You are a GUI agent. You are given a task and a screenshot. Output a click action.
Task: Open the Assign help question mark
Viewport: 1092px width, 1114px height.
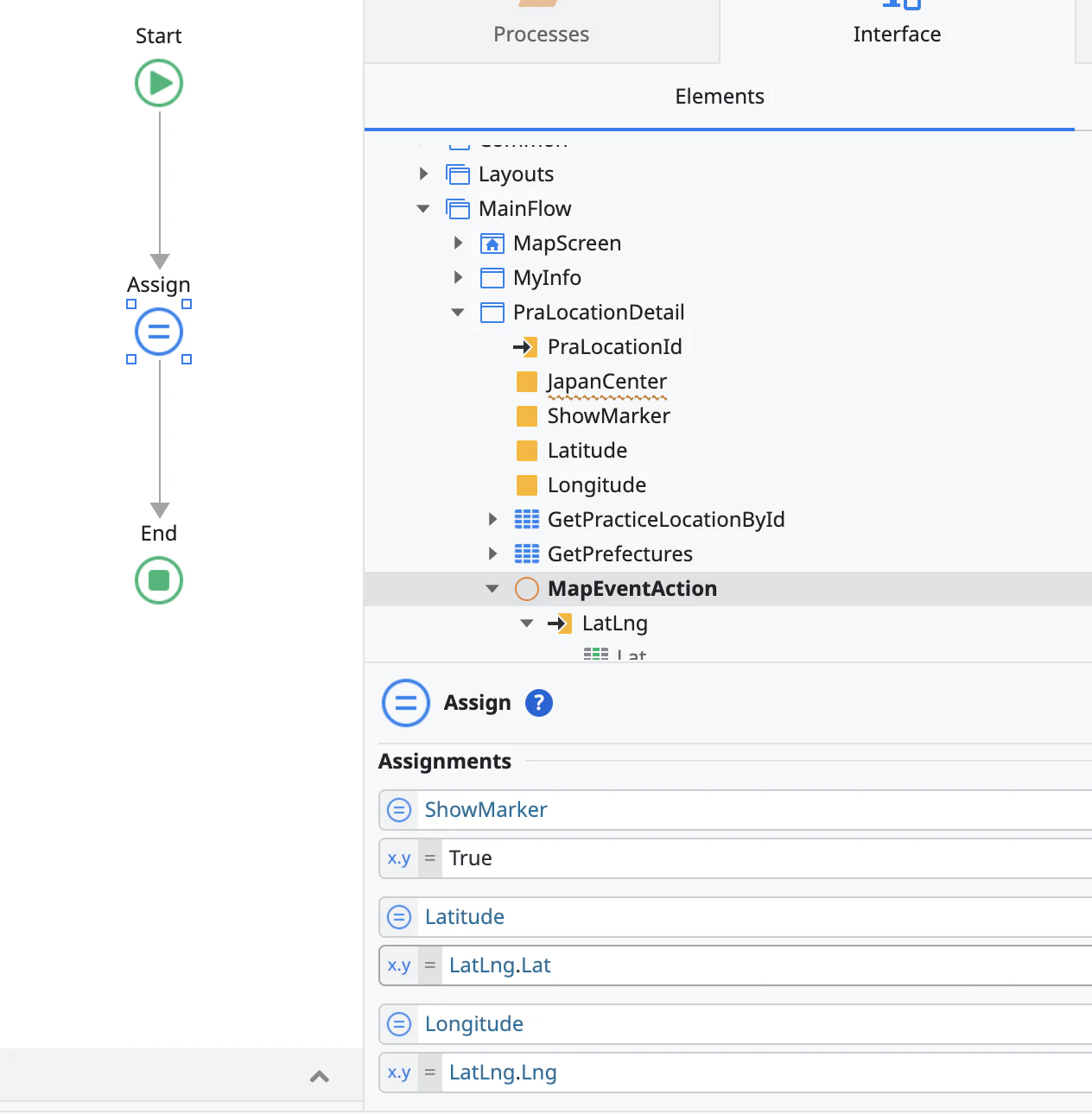[x=539, y=703]
